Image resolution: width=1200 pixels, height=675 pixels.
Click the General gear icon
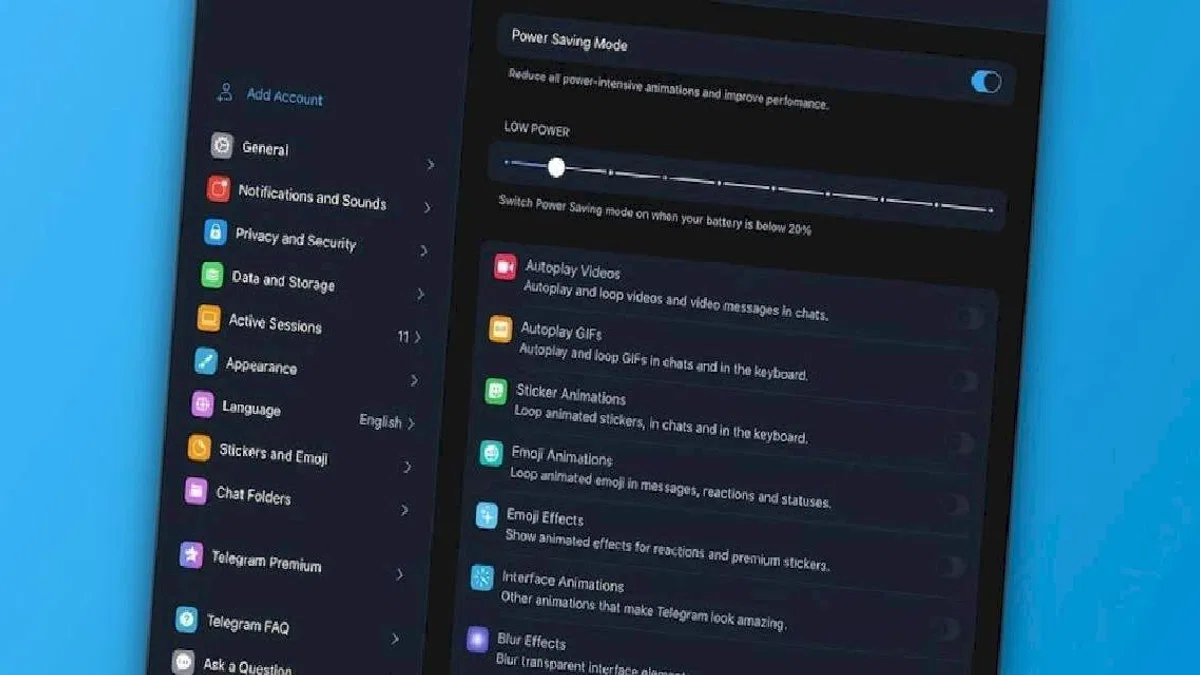click(222, 145)
